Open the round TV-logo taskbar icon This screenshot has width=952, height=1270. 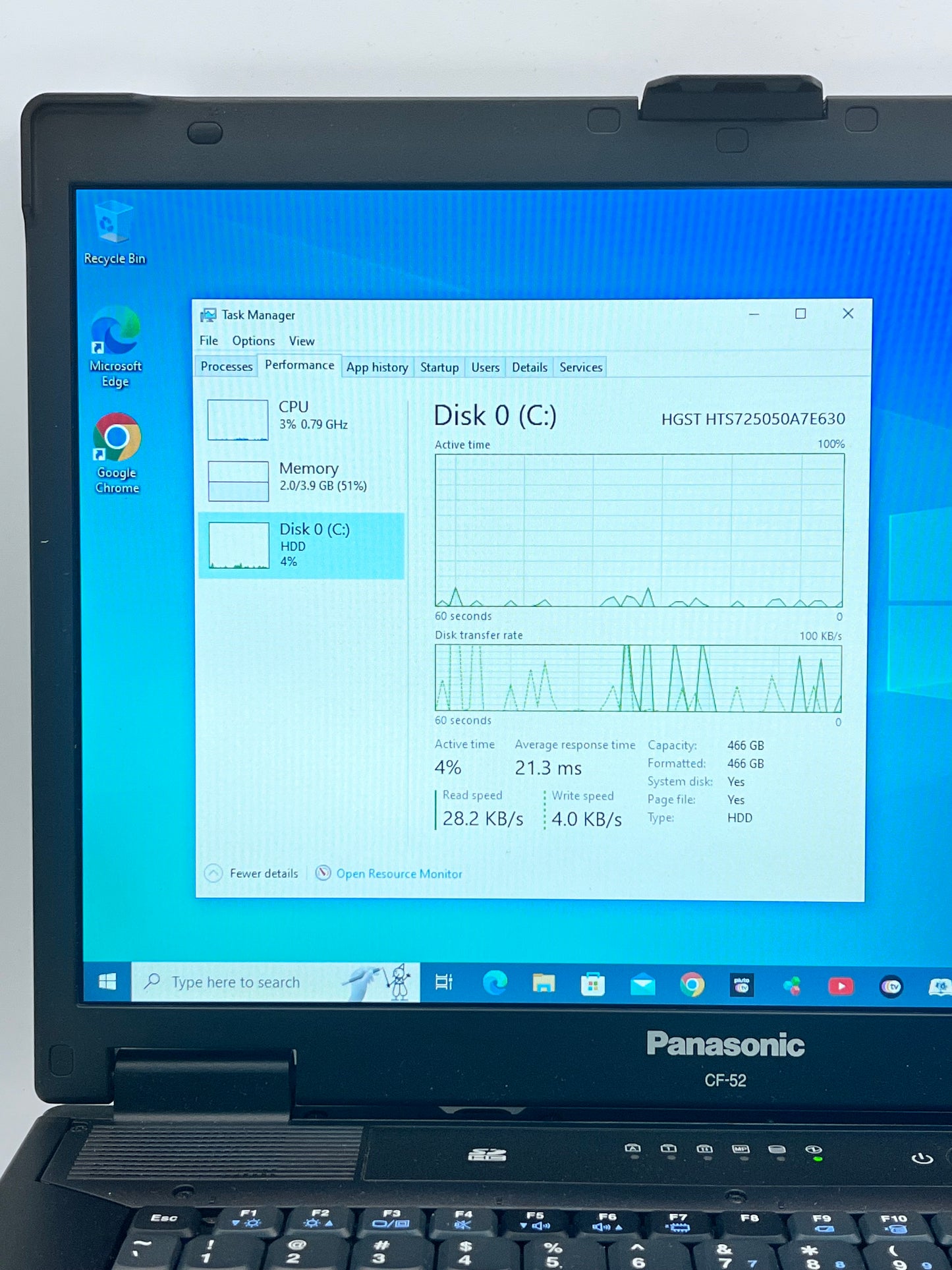pyautogui.click(x=891, y=987)
